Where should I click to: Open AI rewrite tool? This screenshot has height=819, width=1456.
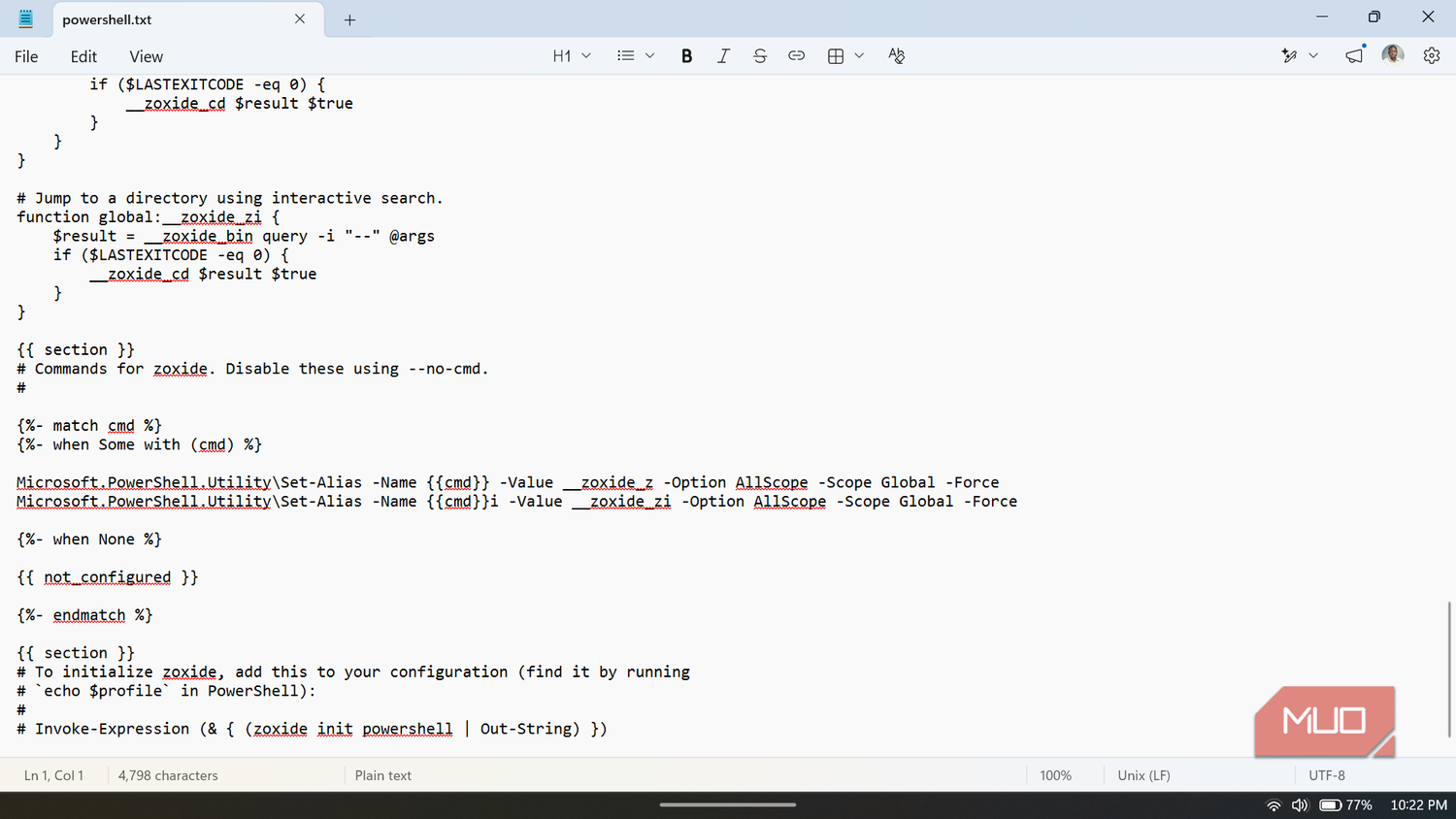point(1289,56)
